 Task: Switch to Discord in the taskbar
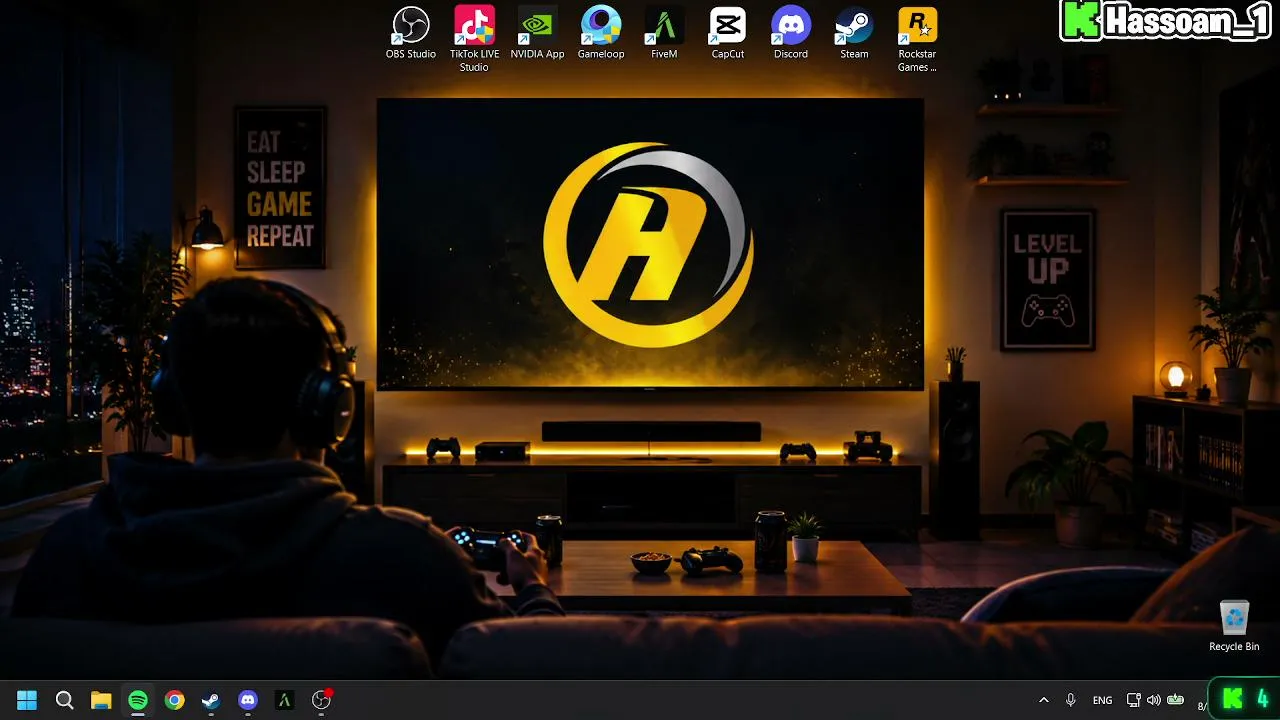pyautogui.click(x=248, y=700)
